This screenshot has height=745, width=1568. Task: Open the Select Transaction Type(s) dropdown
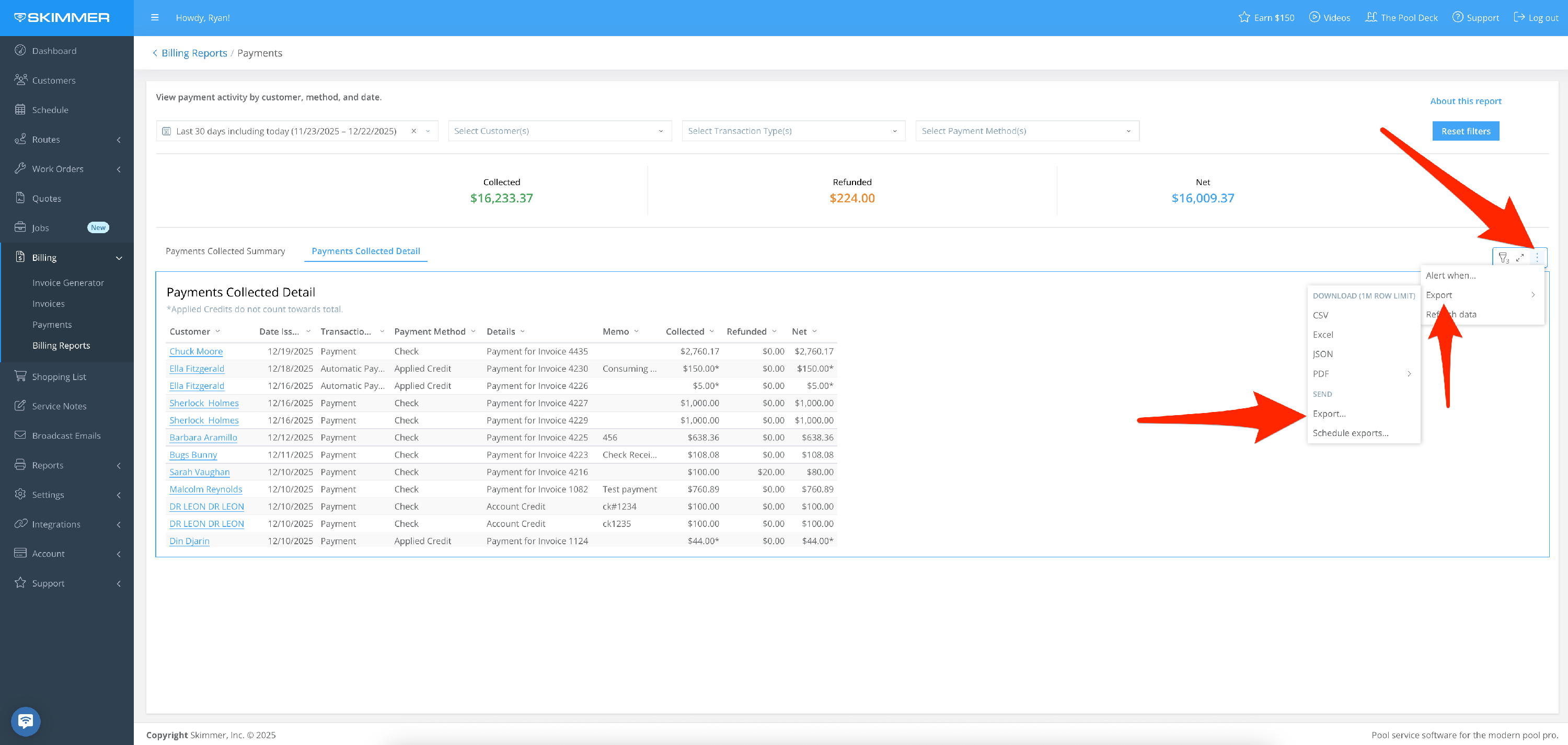click(792, 131)
